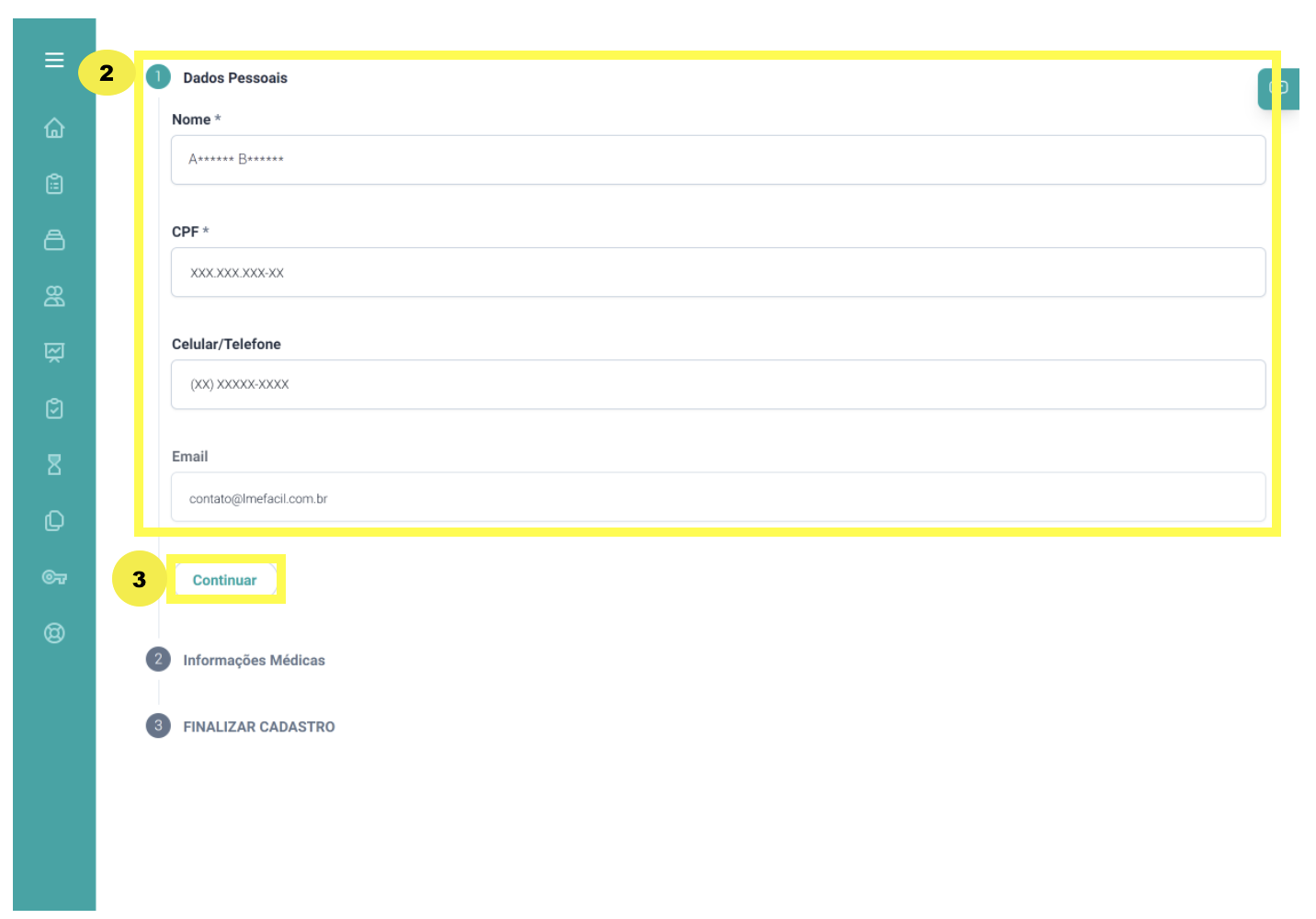1316x919 pixels.
Task: Click the clipboard checkmark sidebar icon
Action: click(54, 408)
